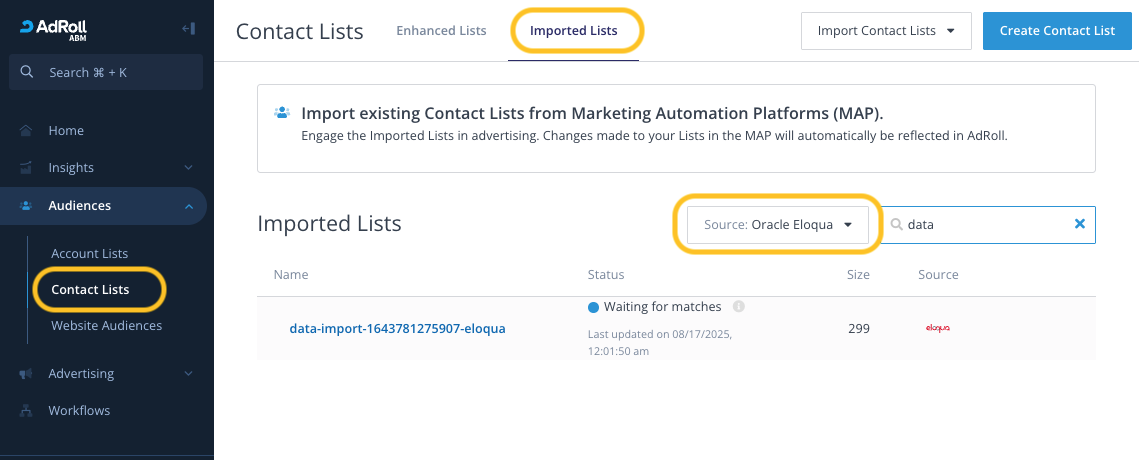Open the data-import-1643781275907-eloqua list

(397, 328)
